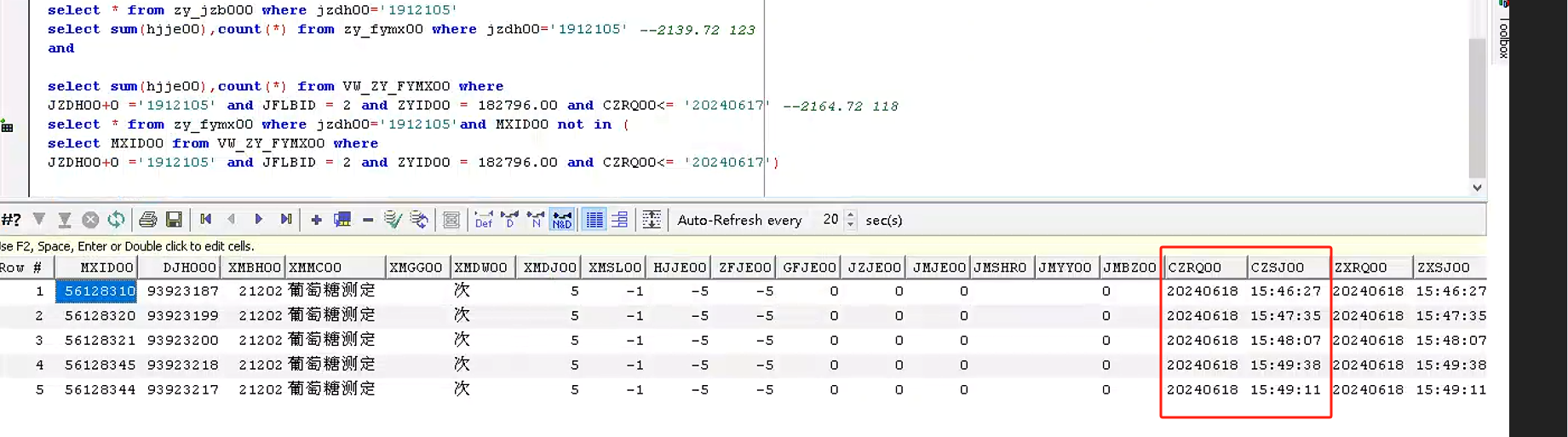The image size is (1568, 437).
Task: Click the word VW_ZY_FYMX00 in last query
Action: tap(271, 144)
